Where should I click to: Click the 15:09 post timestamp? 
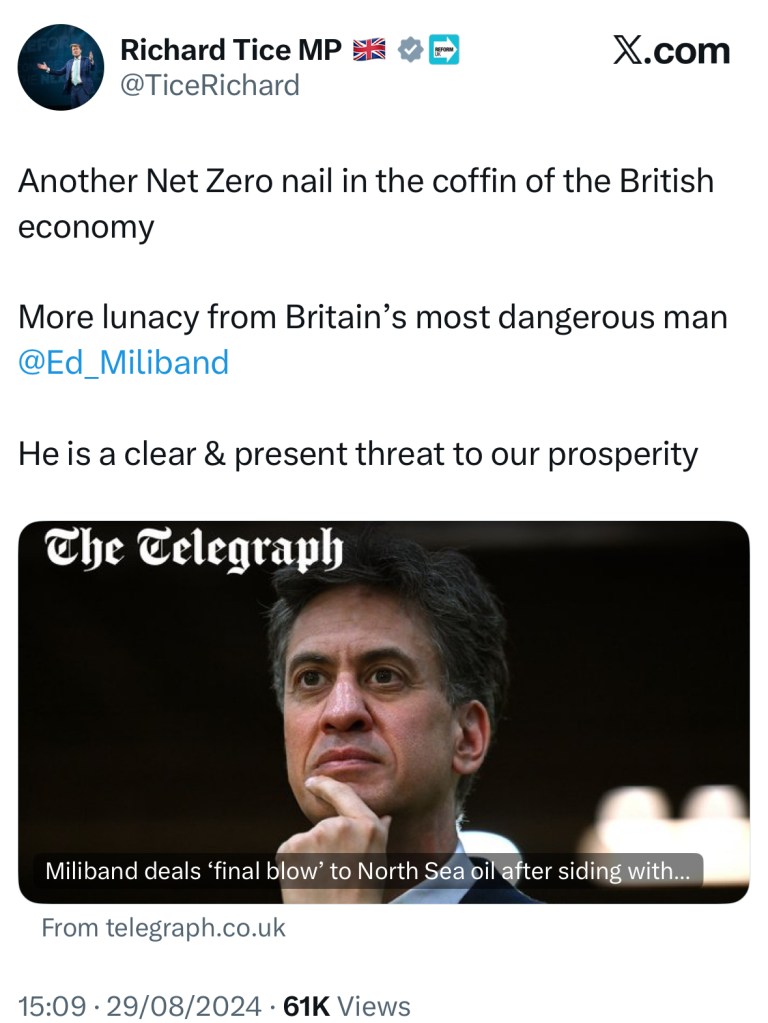pyautogui.click(x=52, y=1005)
